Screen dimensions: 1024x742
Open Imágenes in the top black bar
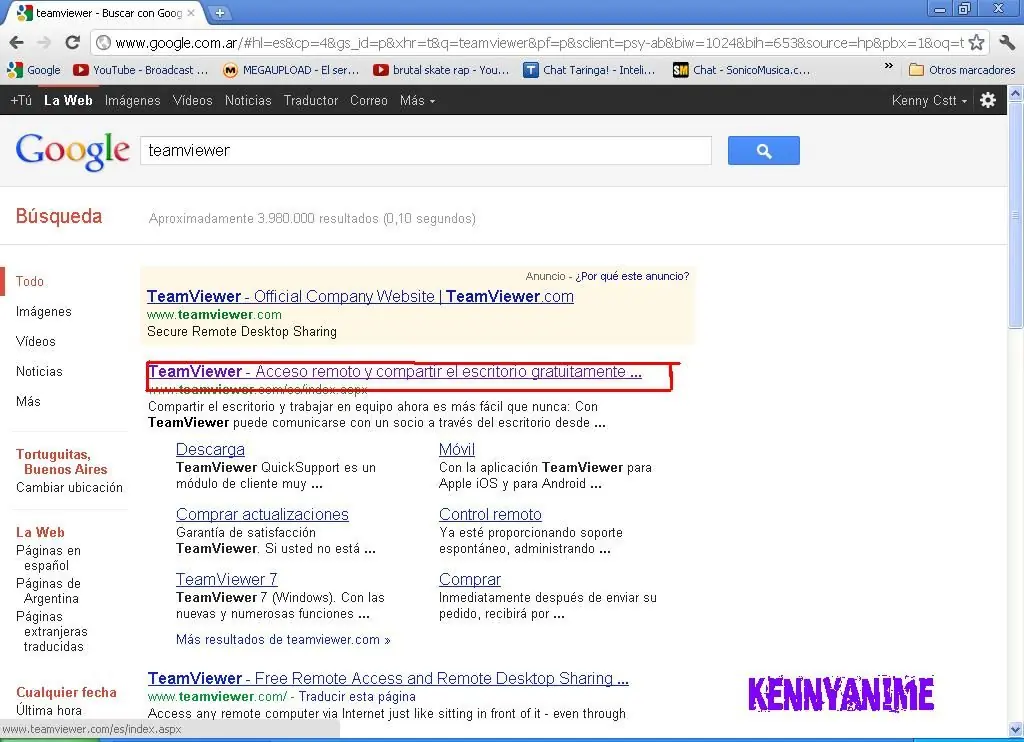133,101
